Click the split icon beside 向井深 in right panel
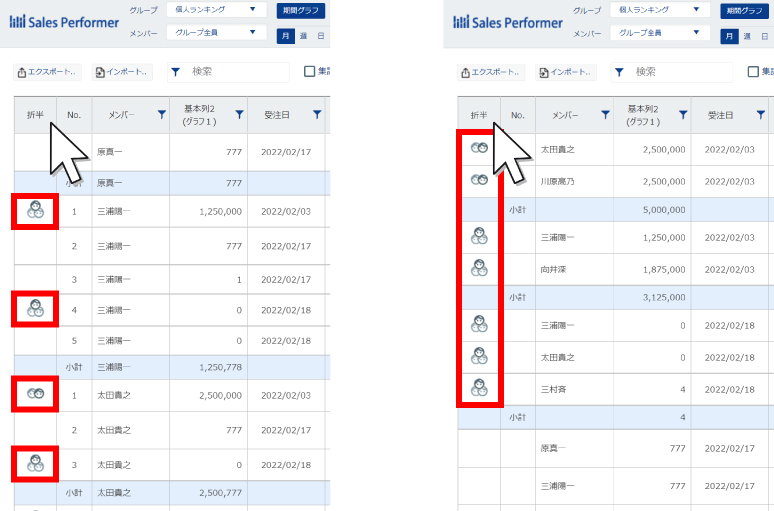Image resolution: width=774 pixels, height=511 pixels. pyautogui.click(x=479, y=267)
